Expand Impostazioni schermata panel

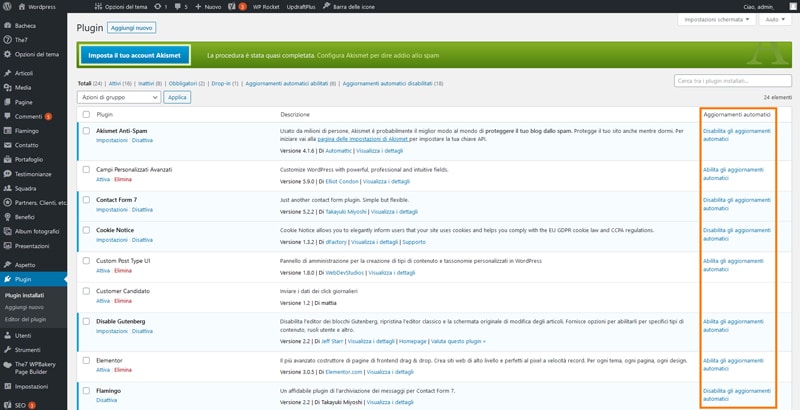click(716, 19)
